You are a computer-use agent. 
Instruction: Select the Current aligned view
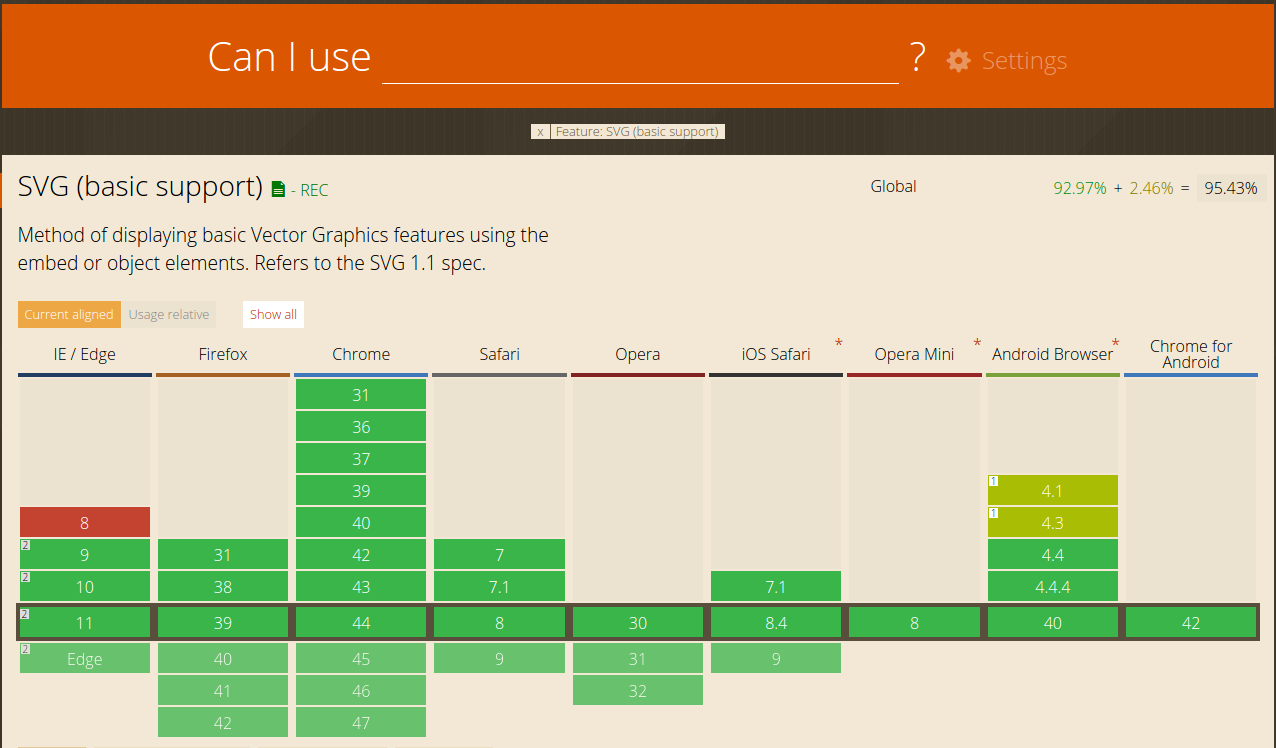[x=69, y=314]
